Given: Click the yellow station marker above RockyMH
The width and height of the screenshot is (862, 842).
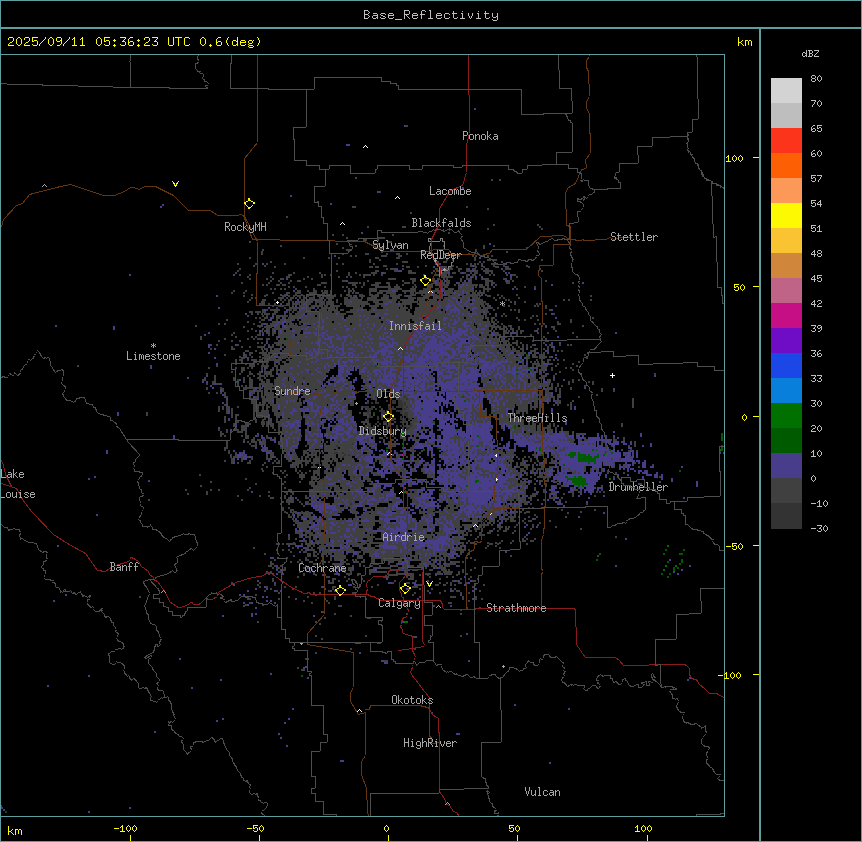Looking at the screenshot, I should tap(249, 203).
